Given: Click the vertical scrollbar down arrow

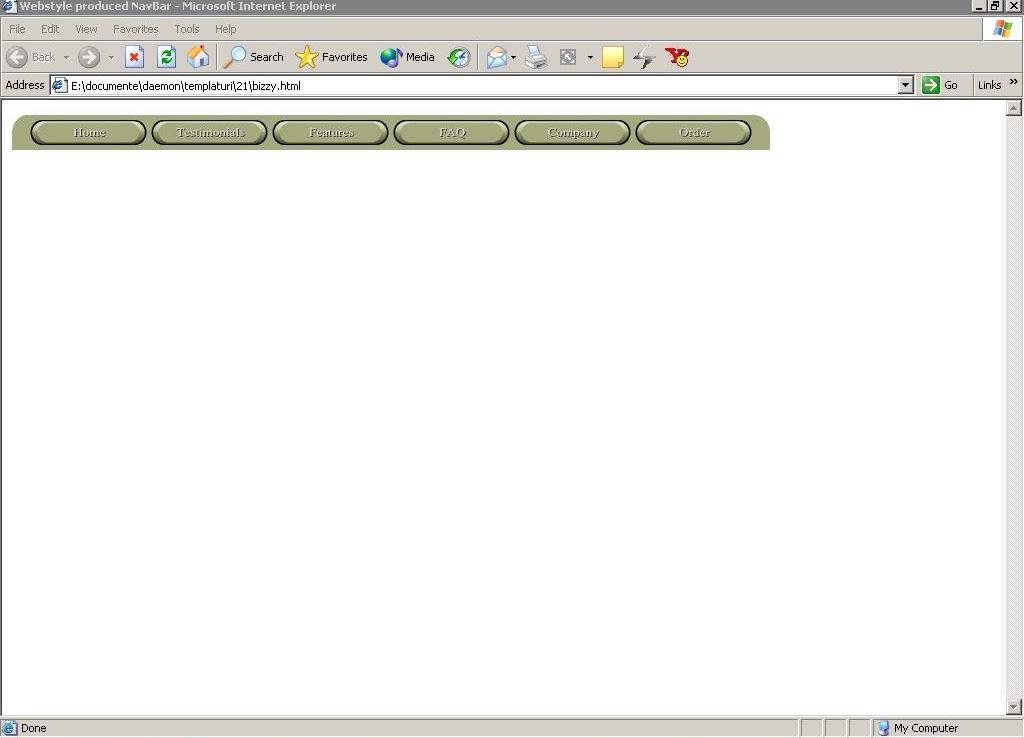Looking at the screenshot, I should click(x=1013, y=707).
